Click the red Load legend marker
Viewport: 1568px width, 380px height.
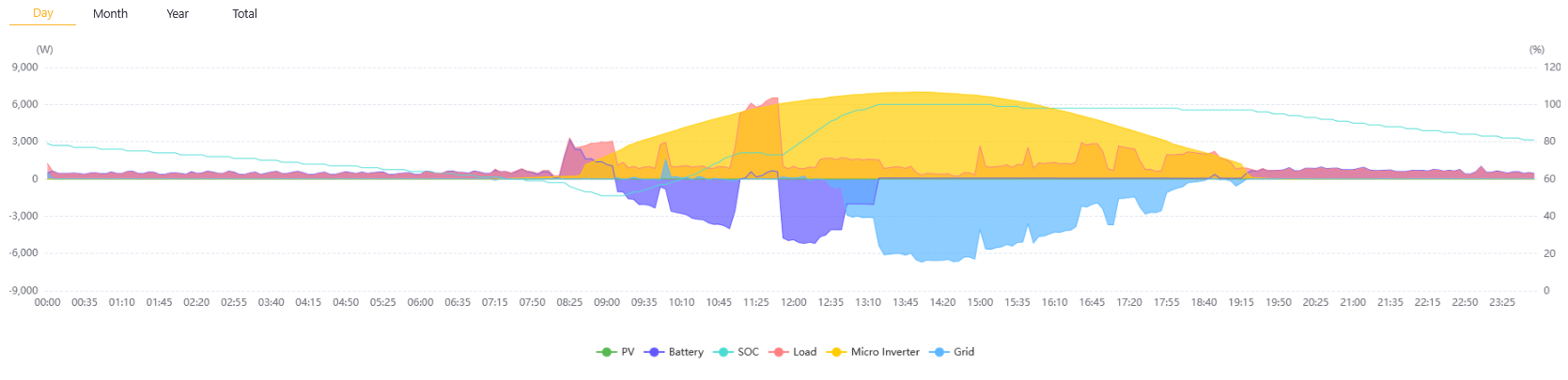778,352
